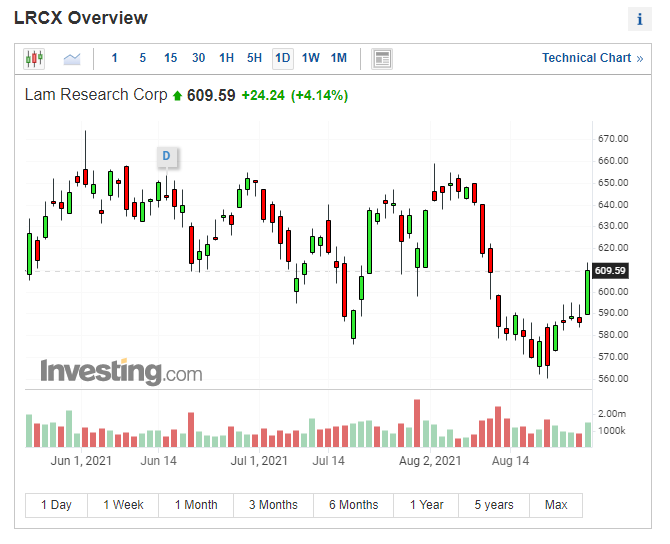Click the +24.24 price change value

(x=263, y=95)
